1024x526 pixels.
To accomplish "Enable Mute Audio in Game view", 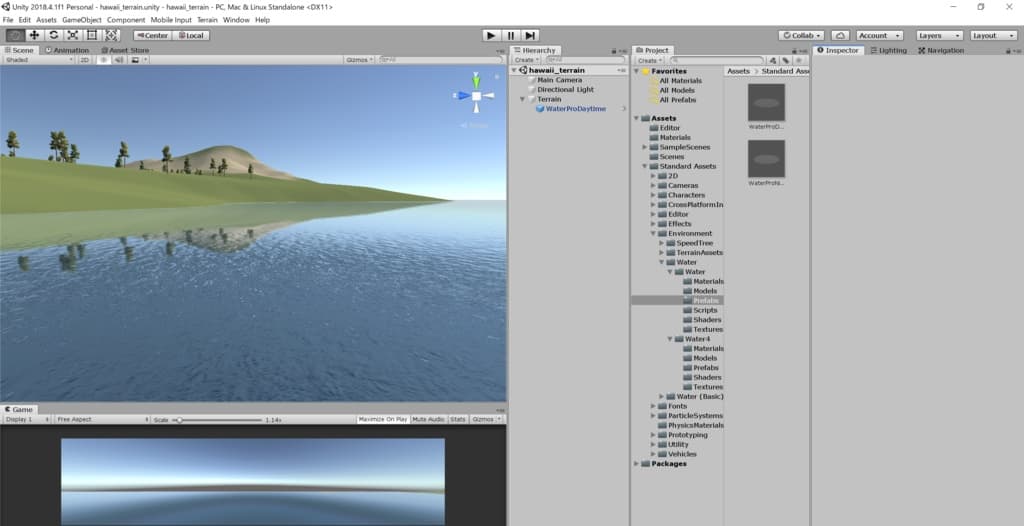I will [428, 419].
